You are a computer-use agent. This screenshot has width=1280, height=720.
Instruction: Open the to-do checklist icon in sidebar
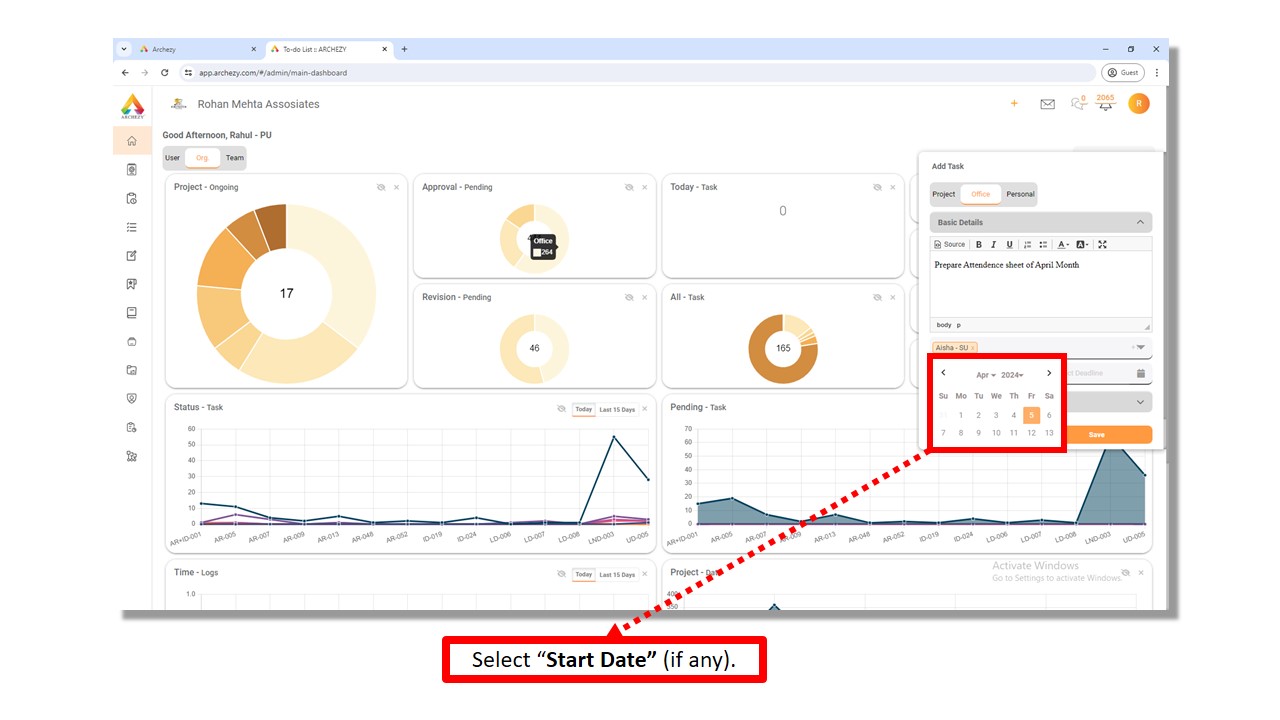pyautogui.click(x=131, y=227)
